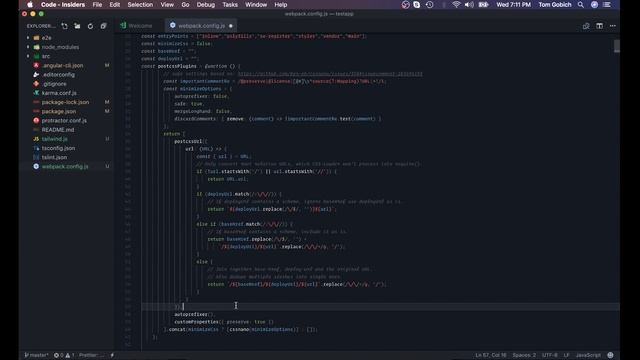Open Spotlight search
The width and height of the screenshot is (640, 360).
click(x=580, y=5)
